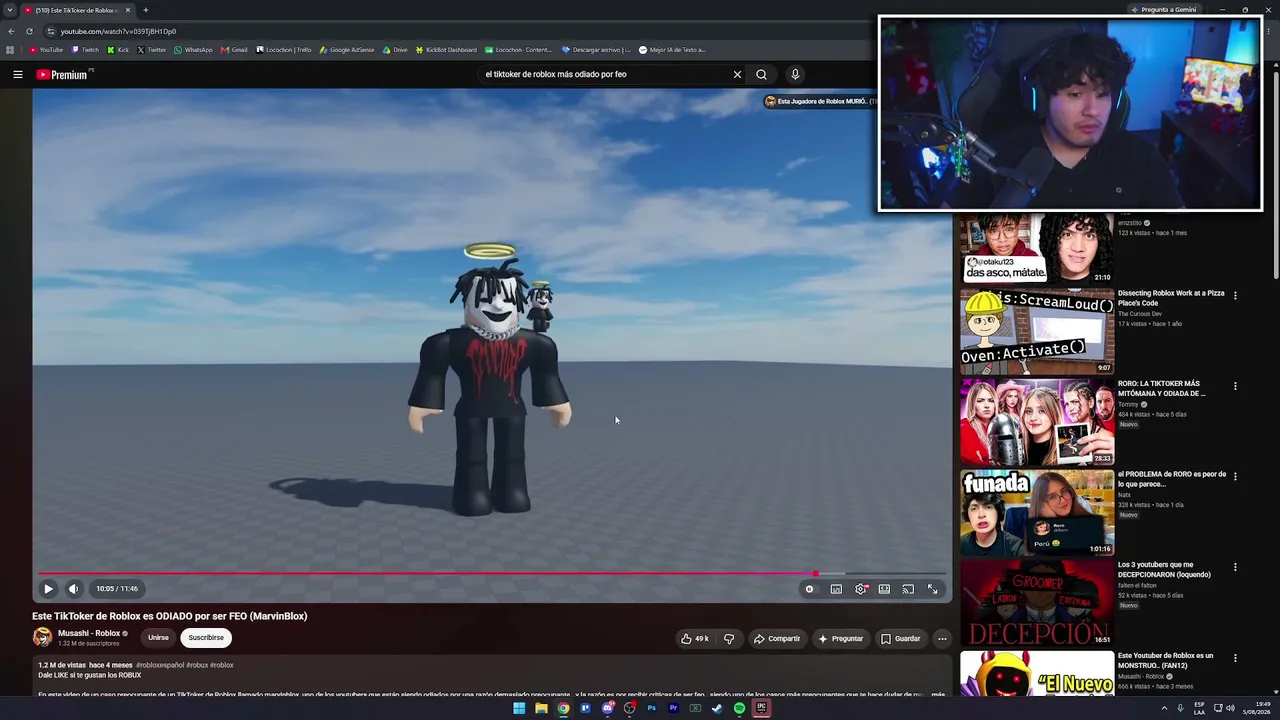Viewport: 1280px width, 720px height.
Task: Share the video using Compartir
Action: 777,638
